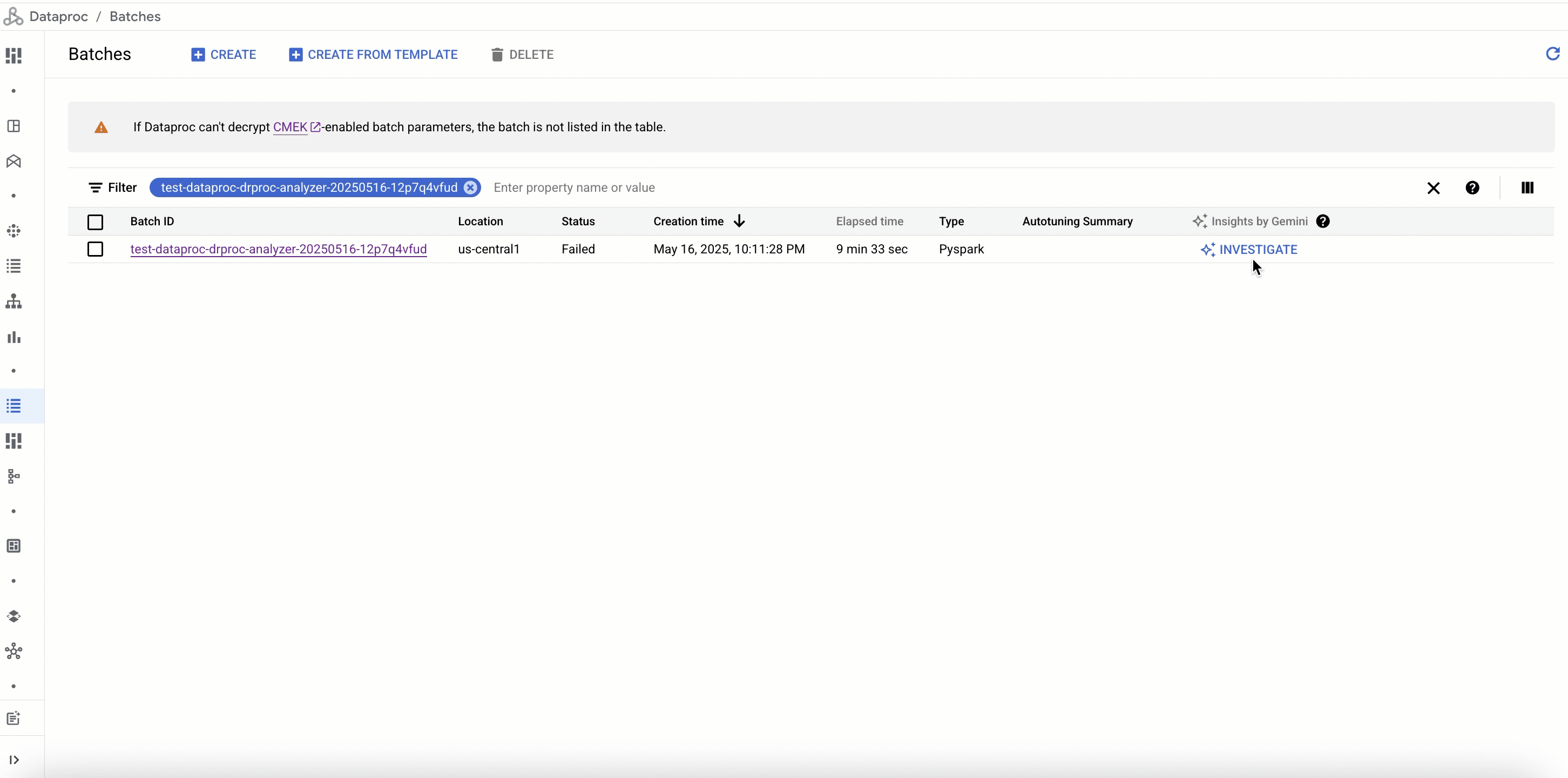
Task: Open column display options icon
Action: click(x=1526, y=187)
